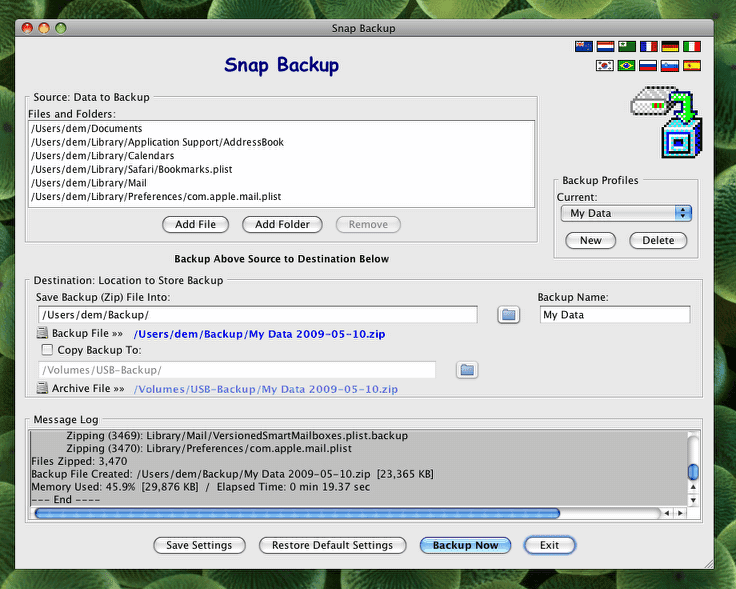This screenshot has height=589, width=736.
Task: Exit the Snap Backup application
Action: click(x=549, y=545)
